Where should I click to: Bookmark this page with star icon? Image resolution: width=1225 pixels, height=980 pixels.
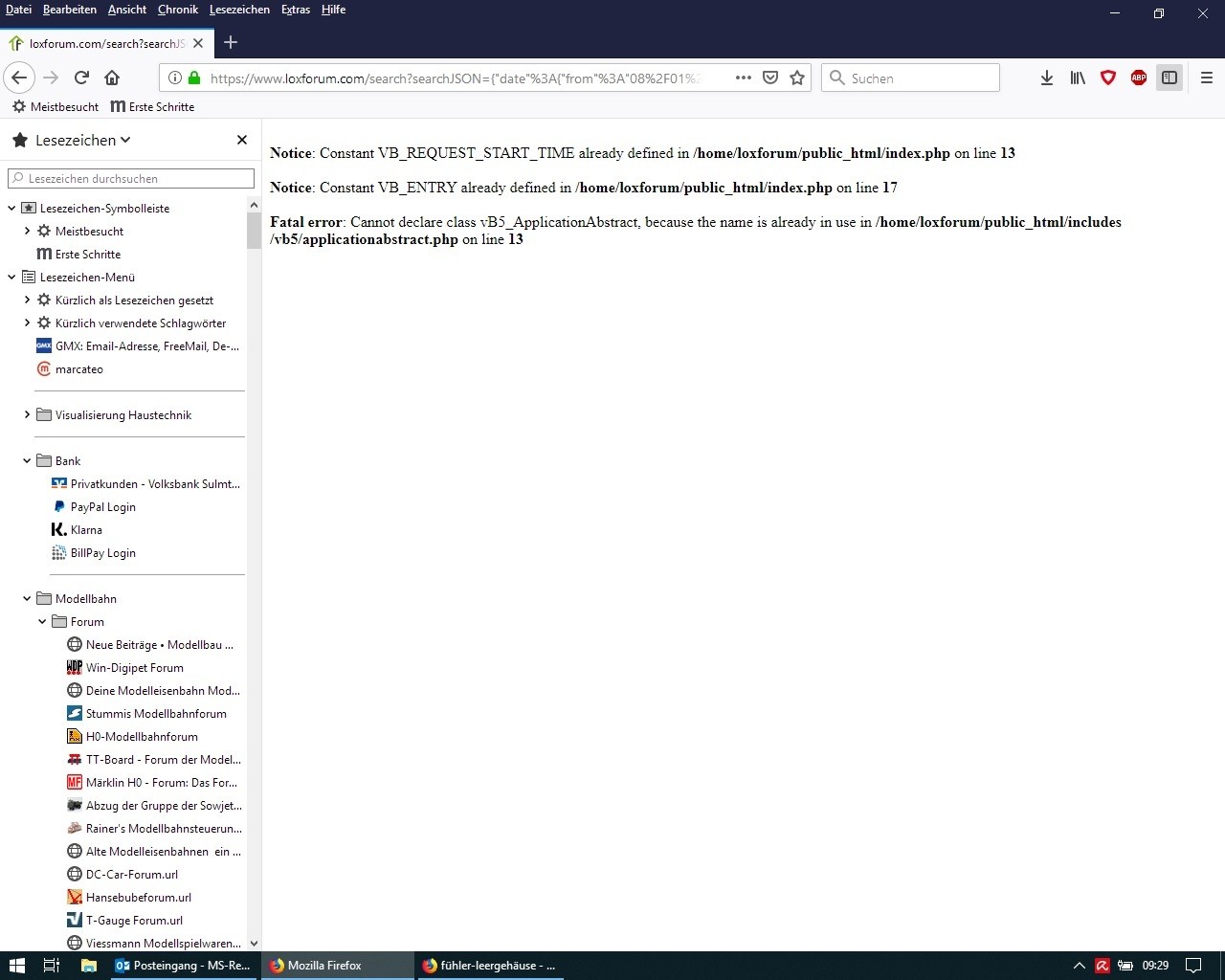click(x=797, y=78)
